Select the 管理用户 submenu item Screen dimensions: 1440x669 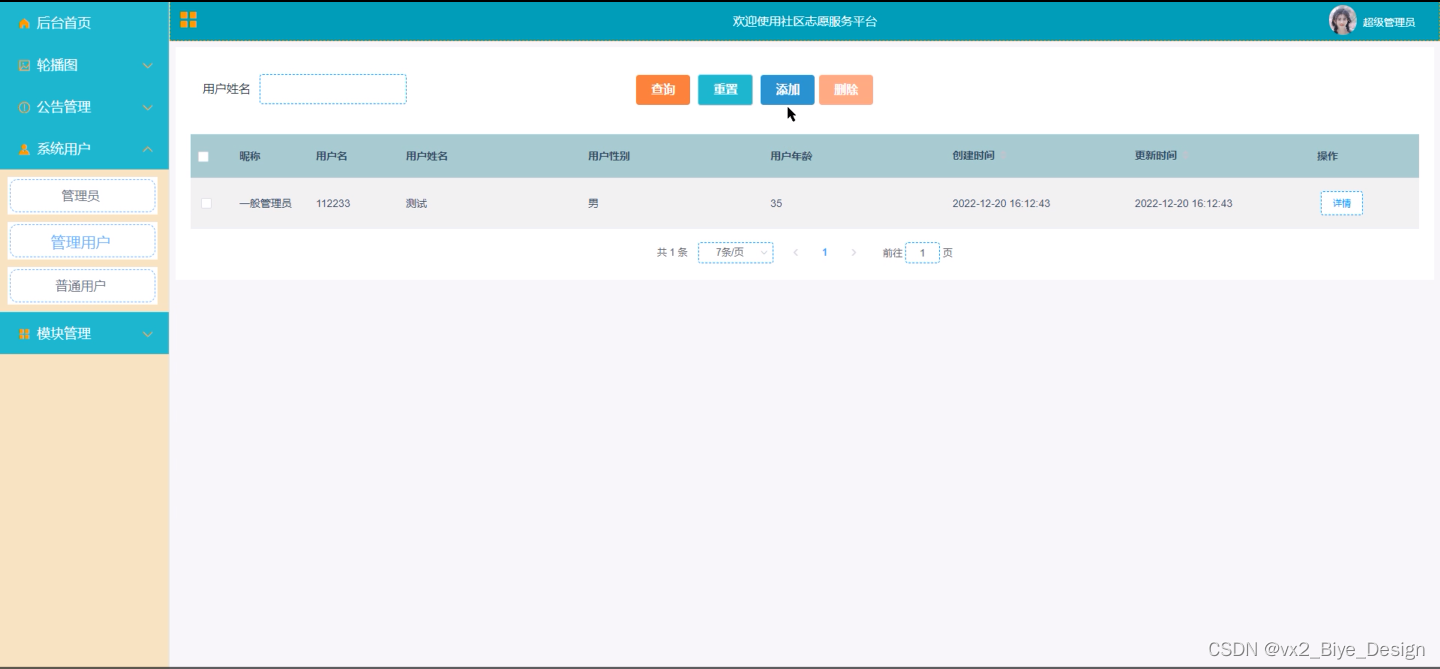[83, 241]
